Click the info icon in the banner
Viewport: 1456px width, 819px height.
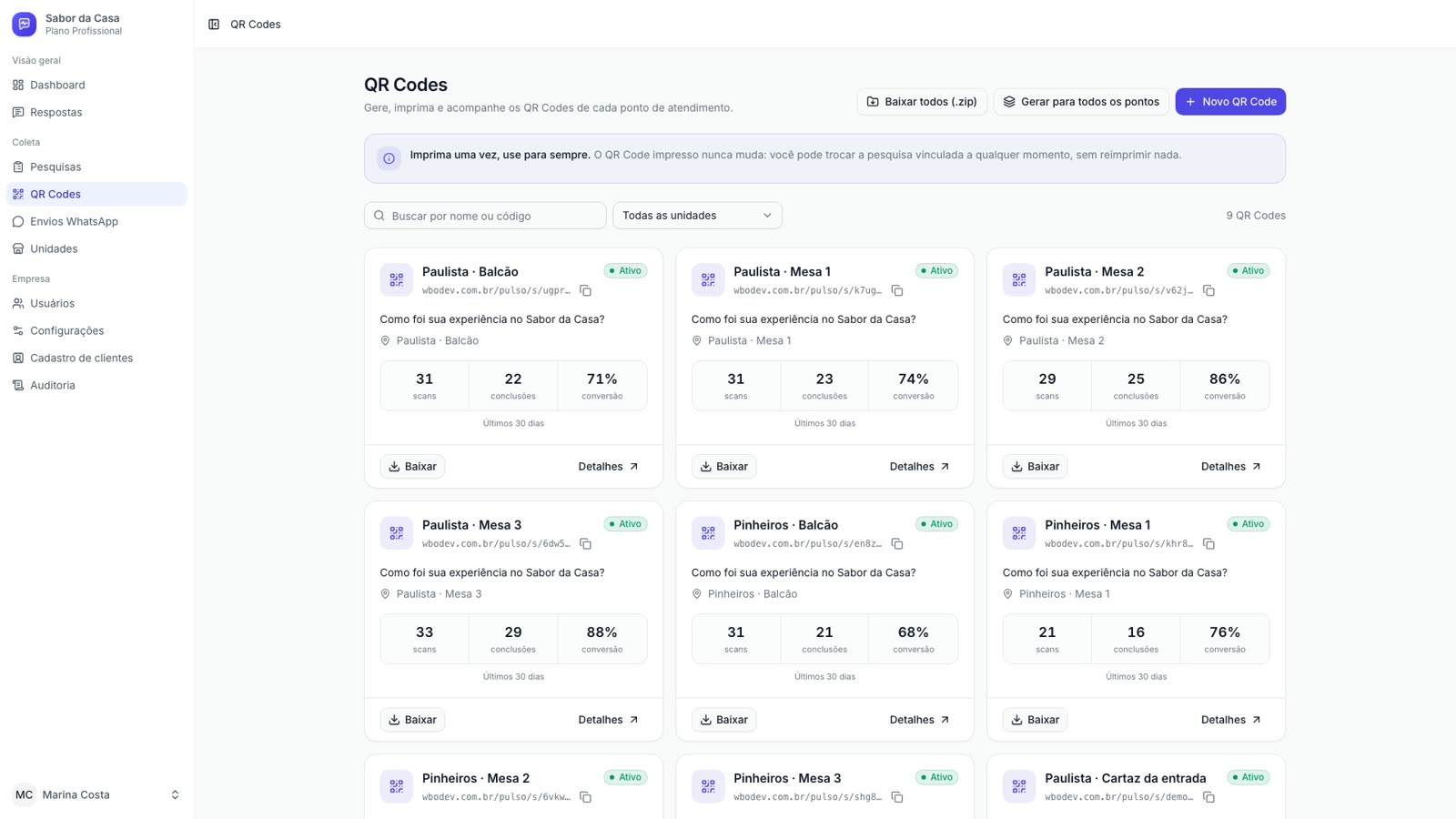click(x=389, y=158)
